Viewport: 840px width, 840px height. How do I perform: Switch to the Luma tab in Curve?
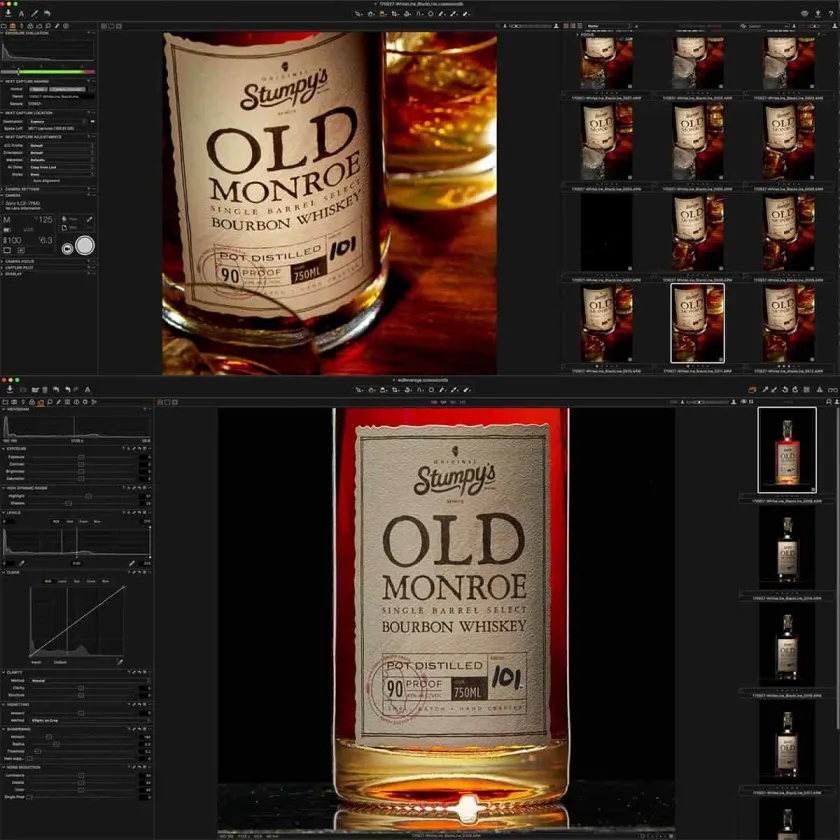(x=62, y=580)
